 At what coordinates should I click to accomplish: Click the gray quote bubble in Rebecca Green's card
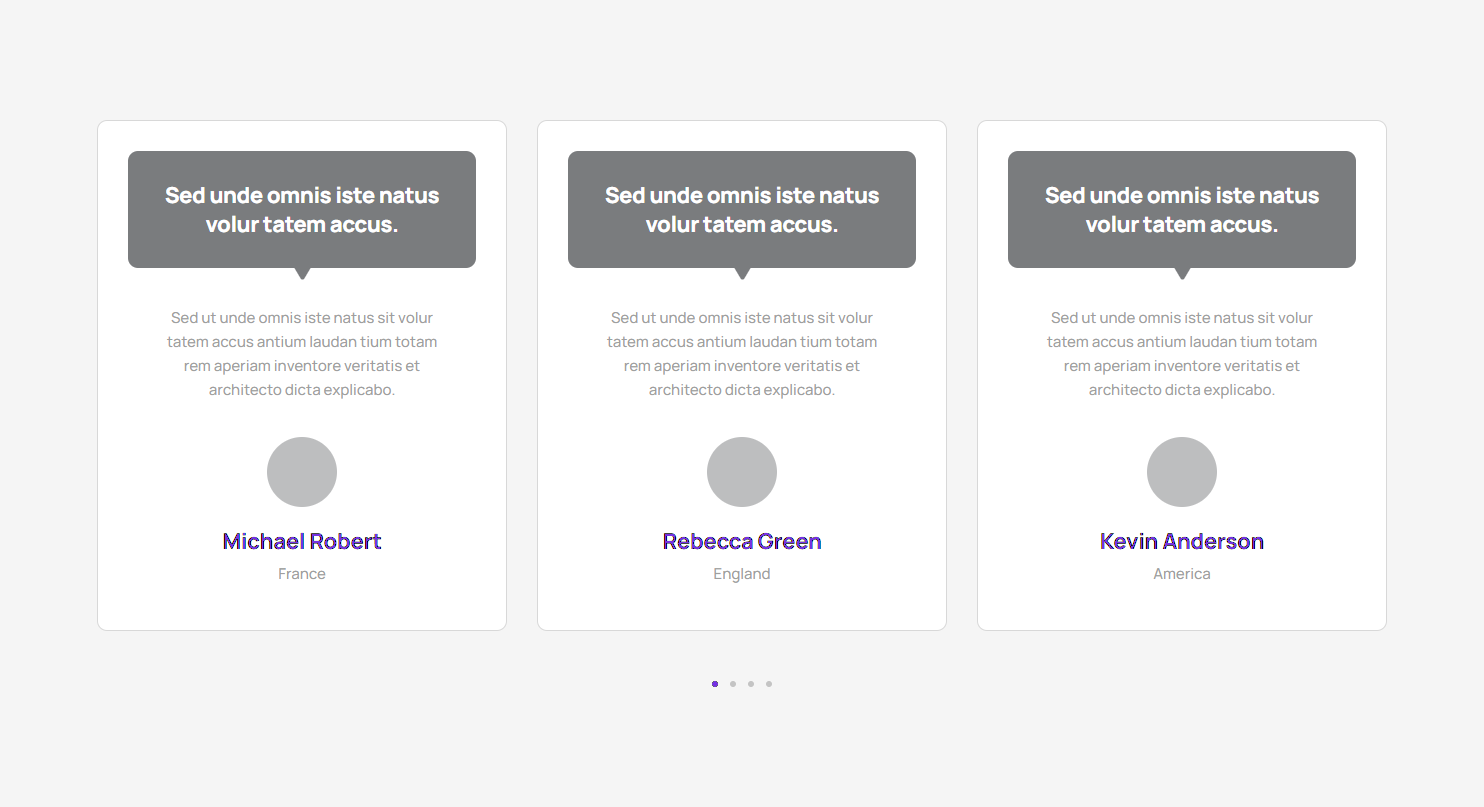click(x=742, y=209)
